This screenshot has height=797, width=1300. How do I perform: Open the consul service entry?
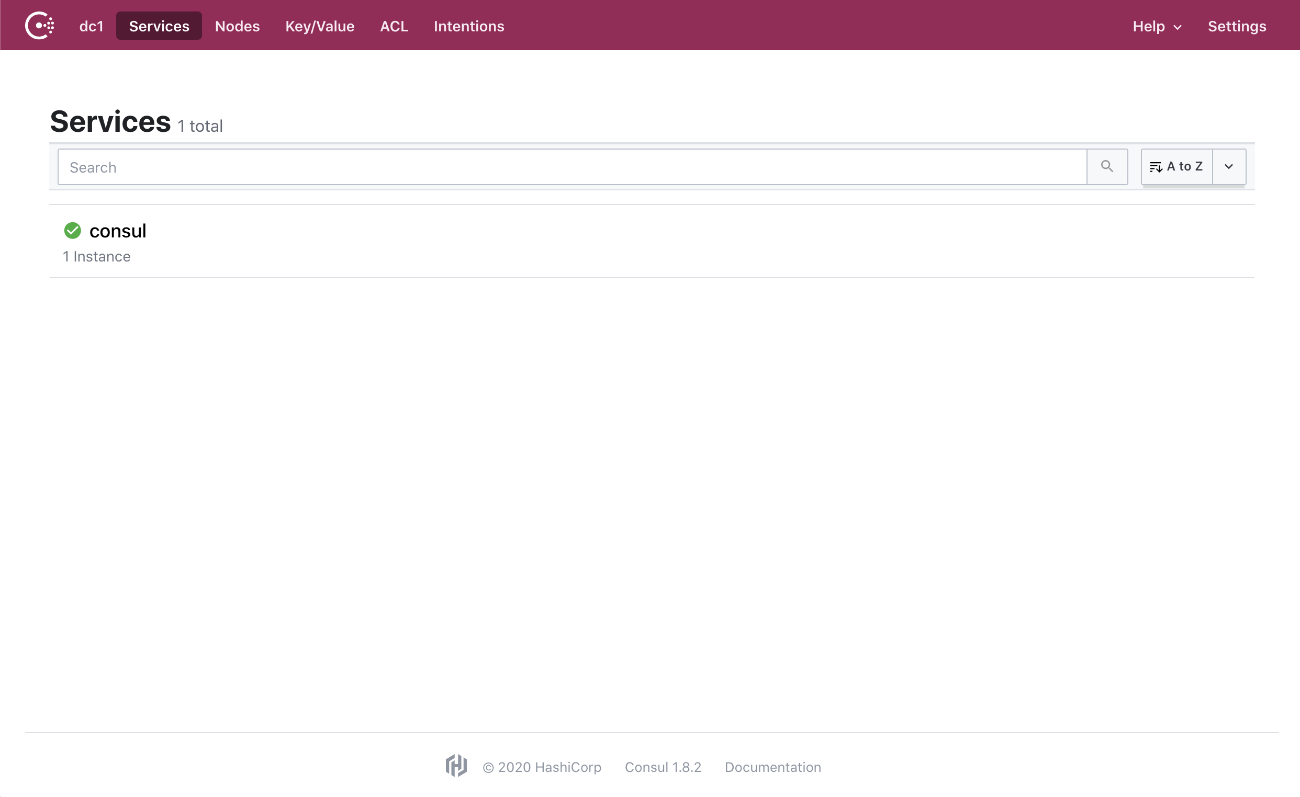click(651, 241)
